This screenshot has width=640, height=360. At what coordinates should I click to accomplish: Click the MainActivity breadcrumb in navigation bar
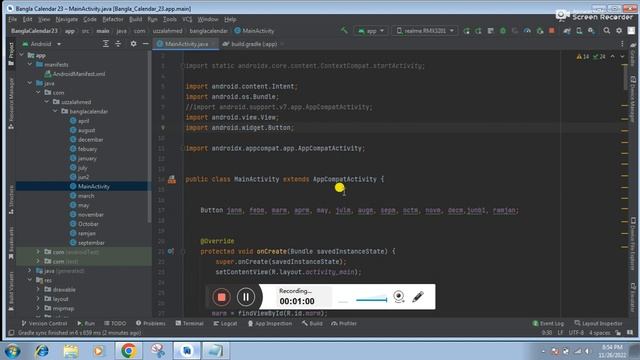(254, 31)
